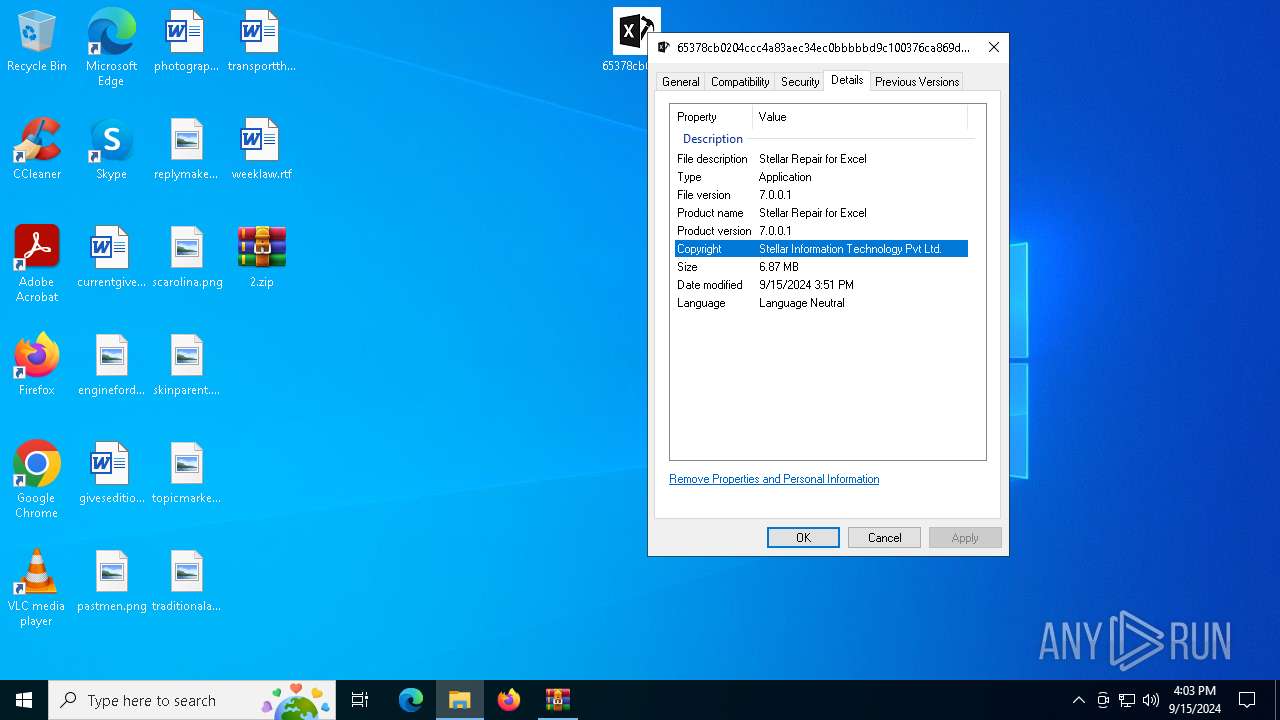Select the photograp... Word document icon
The width and height of the screenshot is (1280, 720).
[x=186, y=42]
